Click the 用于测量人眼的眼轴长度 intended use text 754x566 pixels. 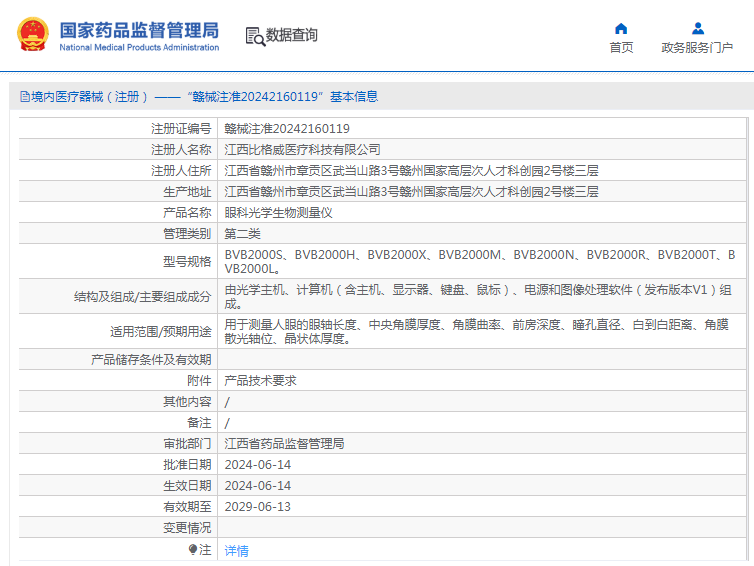coord(477,331)
